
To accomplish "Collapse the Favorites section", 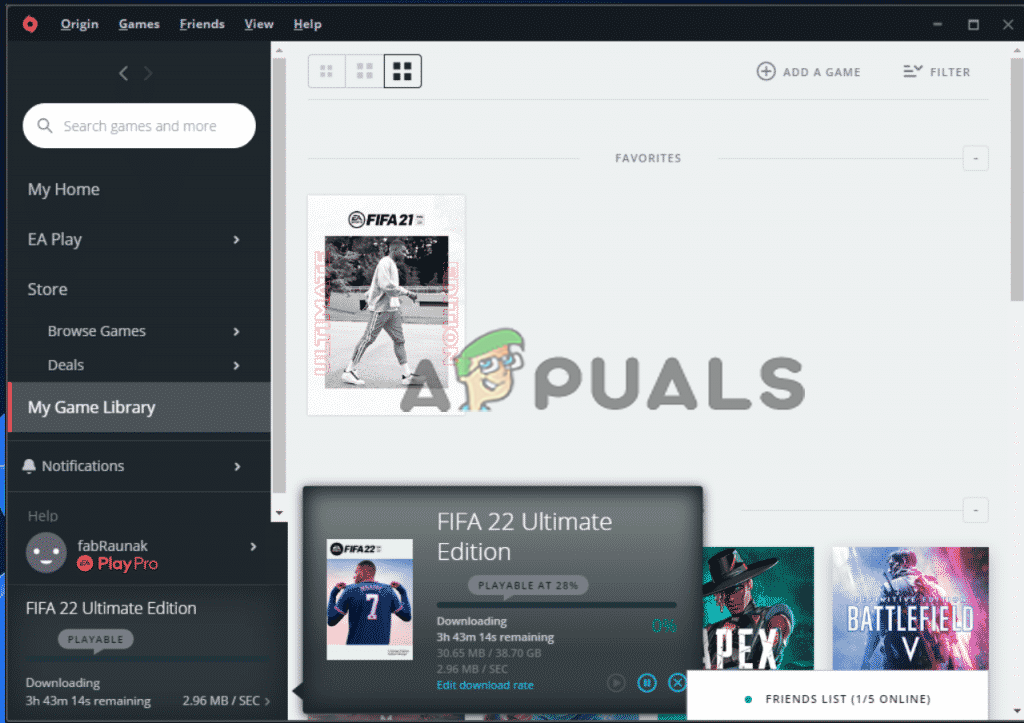I will pos(976,158).
